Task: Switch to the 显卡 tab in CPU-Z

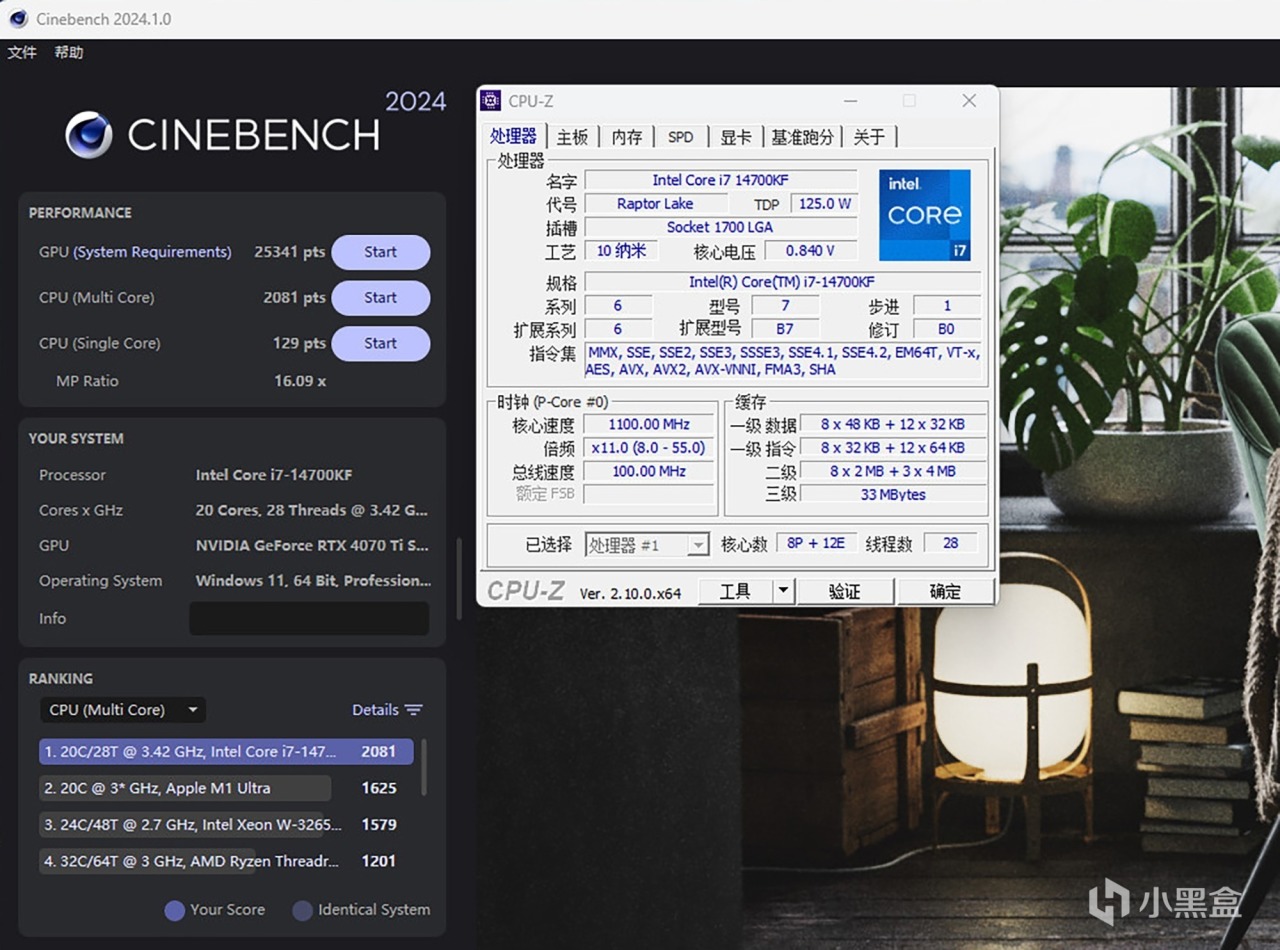Action: tap(735, 137)
